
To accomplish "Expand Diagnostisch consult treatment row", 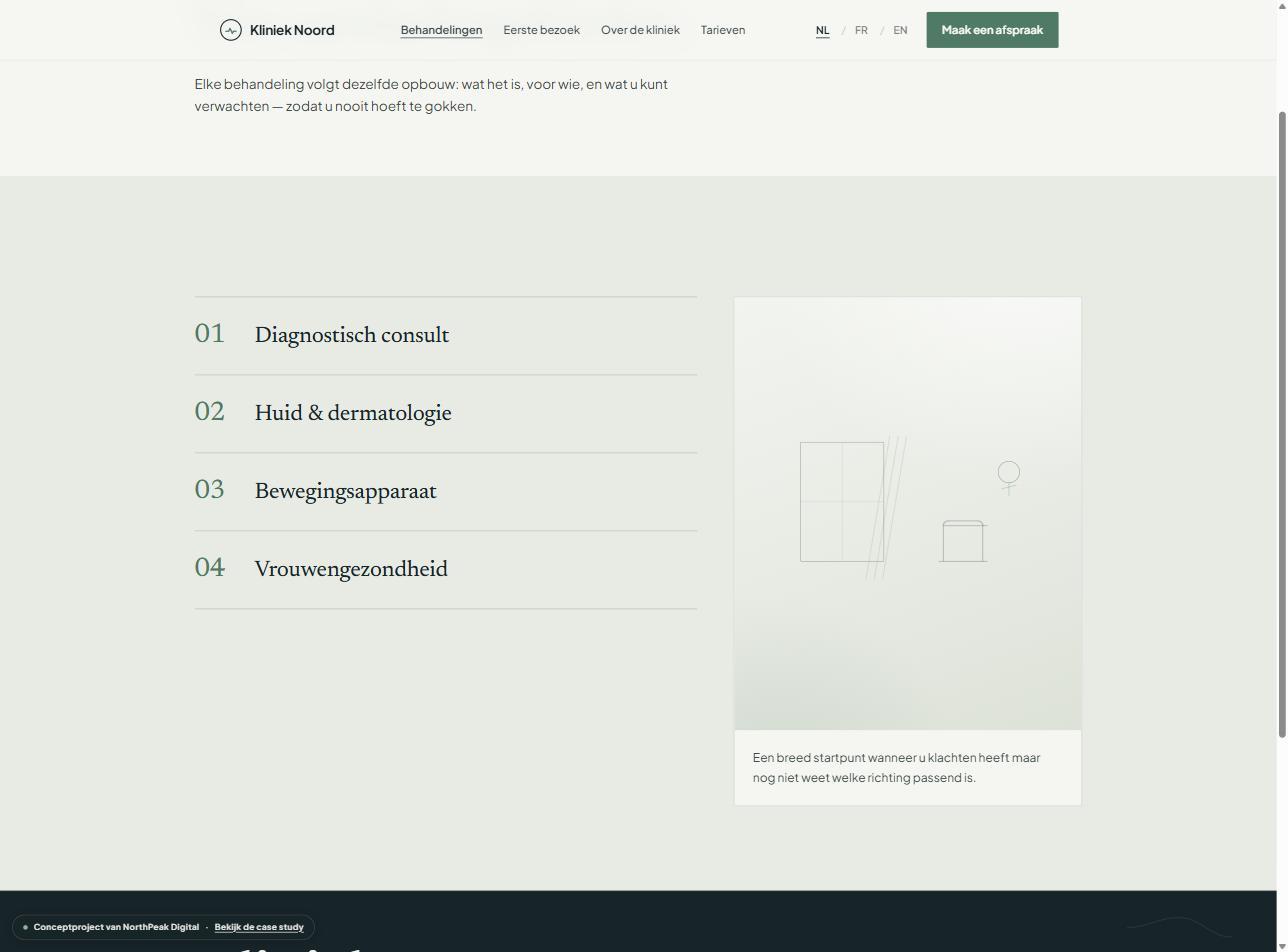I will (x=445, y=336).
